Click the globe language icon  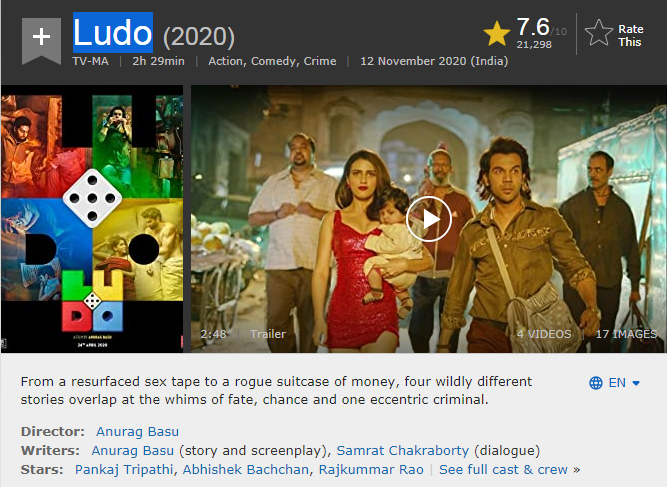596,383
